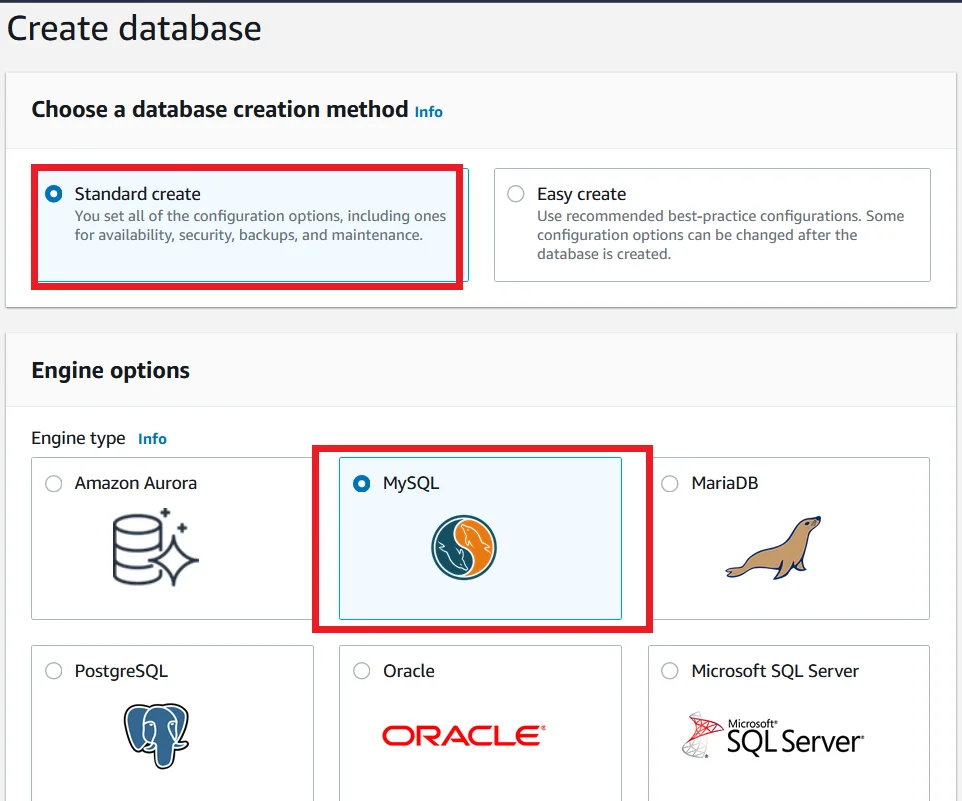Open Info link next to Engine type
The height and width of the screenshot is (801, 962).
click(152, 439)
